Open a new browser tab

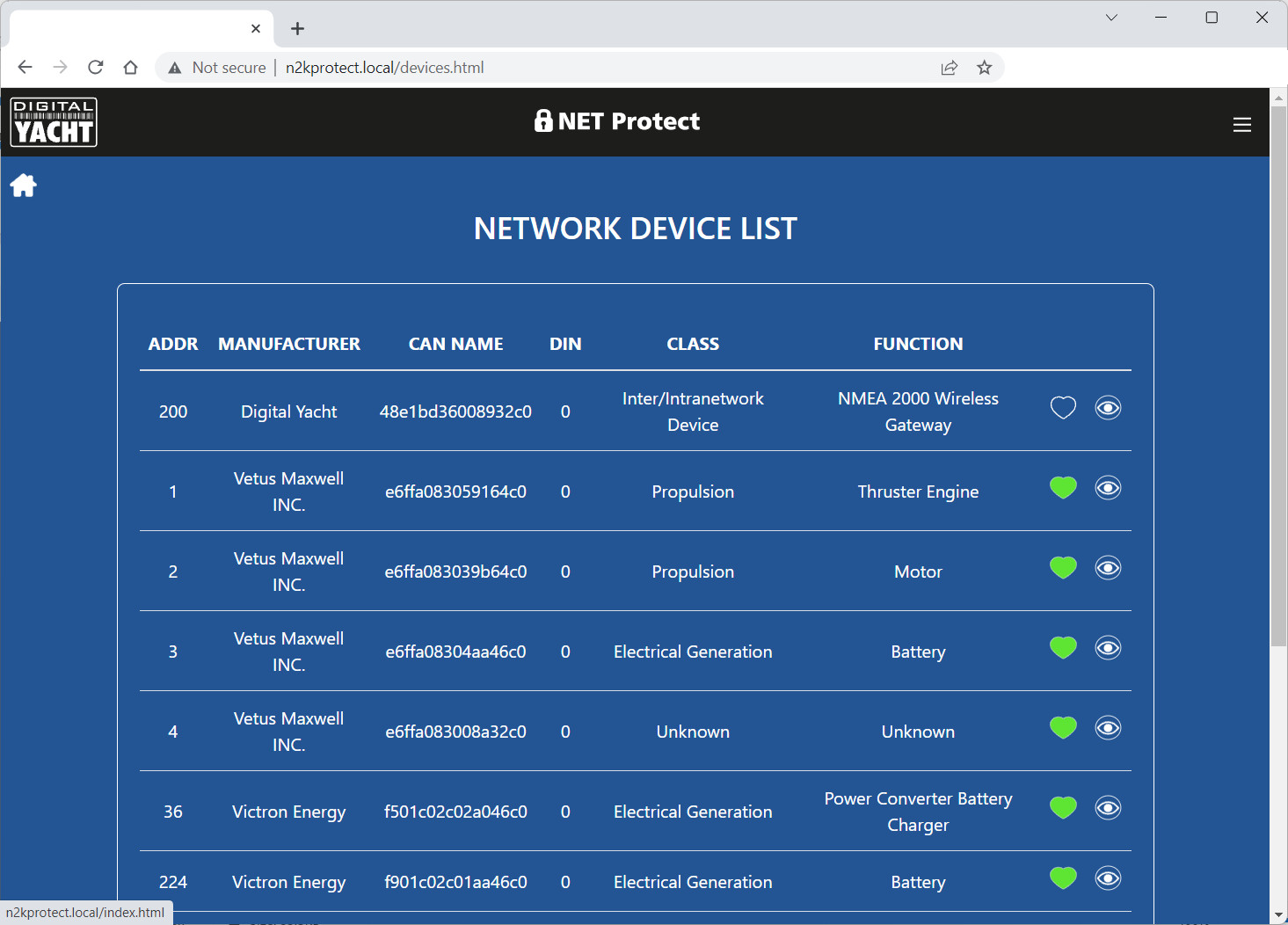pyautogui.click(x=298, y=29)
